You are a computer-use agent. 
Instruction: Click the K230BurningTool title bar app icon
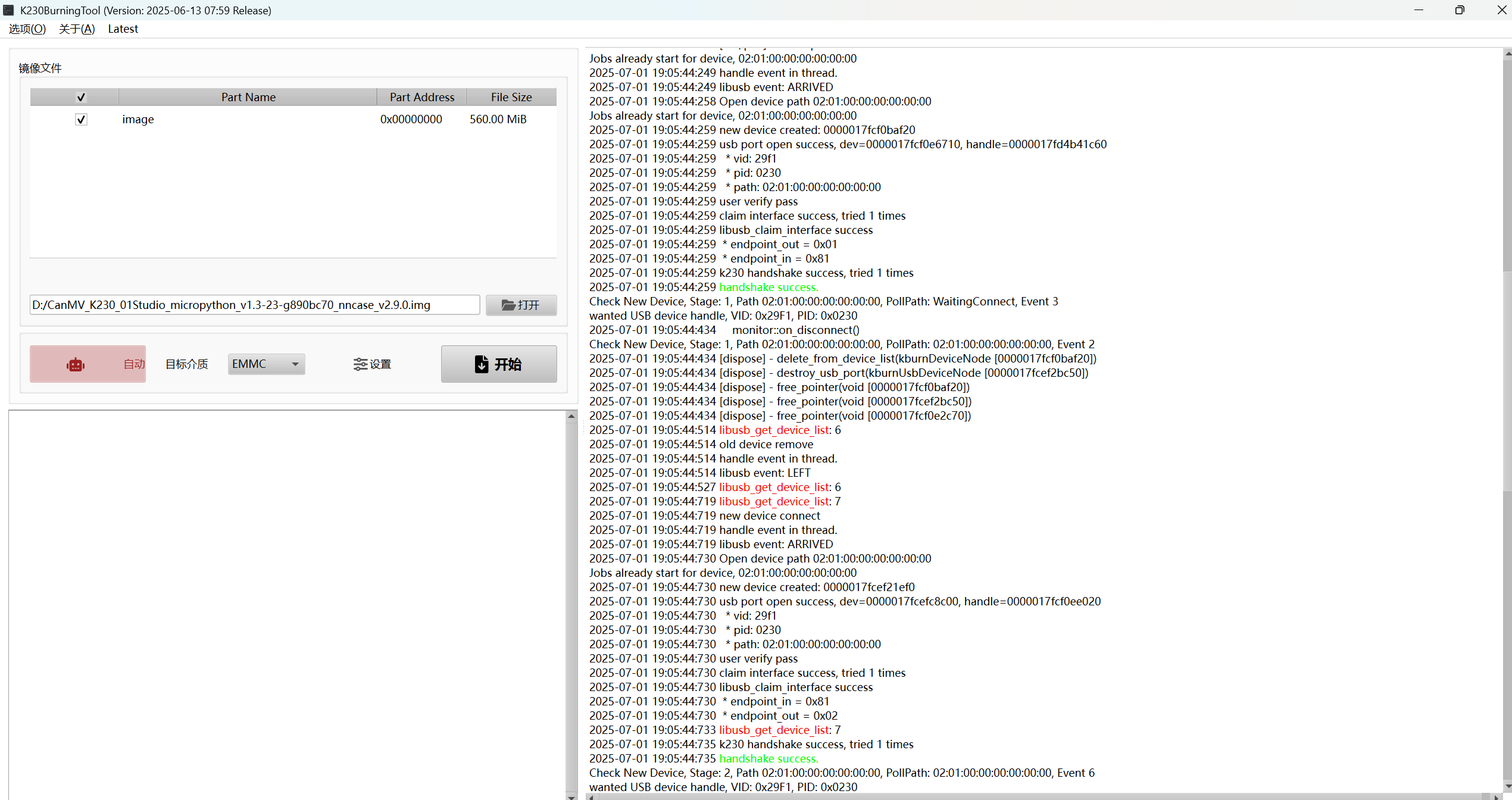click(x=8, y=10)
